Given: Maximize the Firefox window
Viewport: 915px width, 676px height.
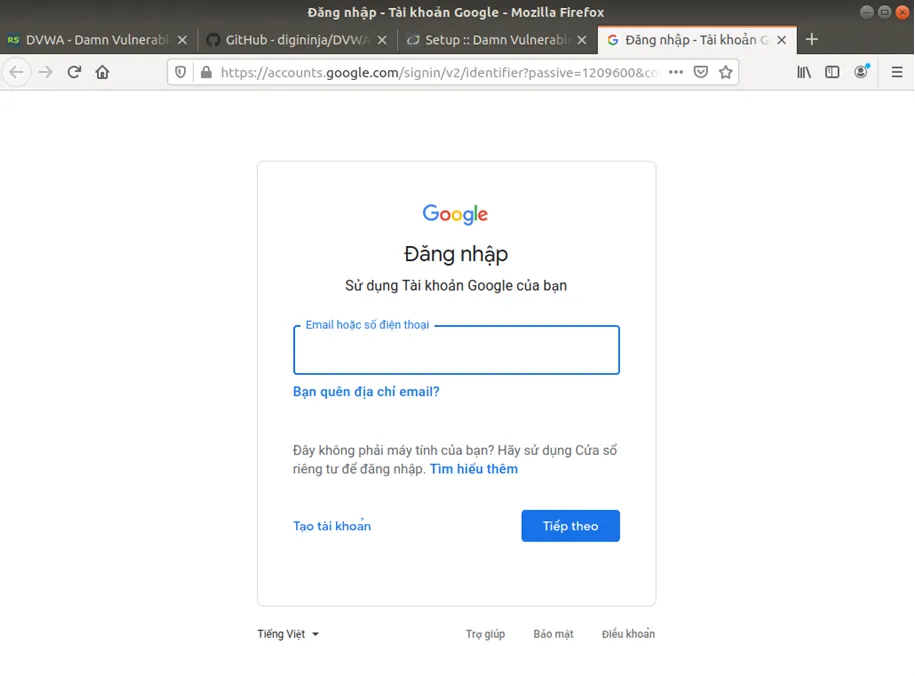Looking at the screenshot, I should [885, 12].
